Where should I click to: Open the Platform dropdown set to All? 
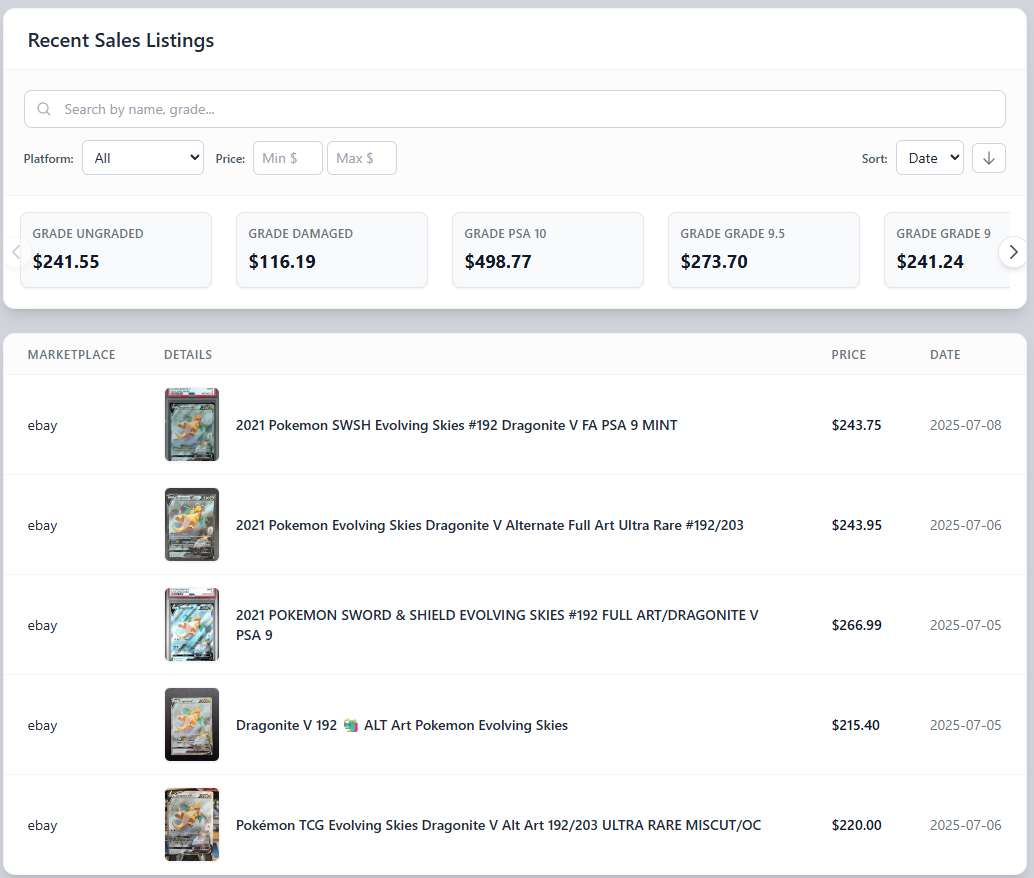pos(143,158)
